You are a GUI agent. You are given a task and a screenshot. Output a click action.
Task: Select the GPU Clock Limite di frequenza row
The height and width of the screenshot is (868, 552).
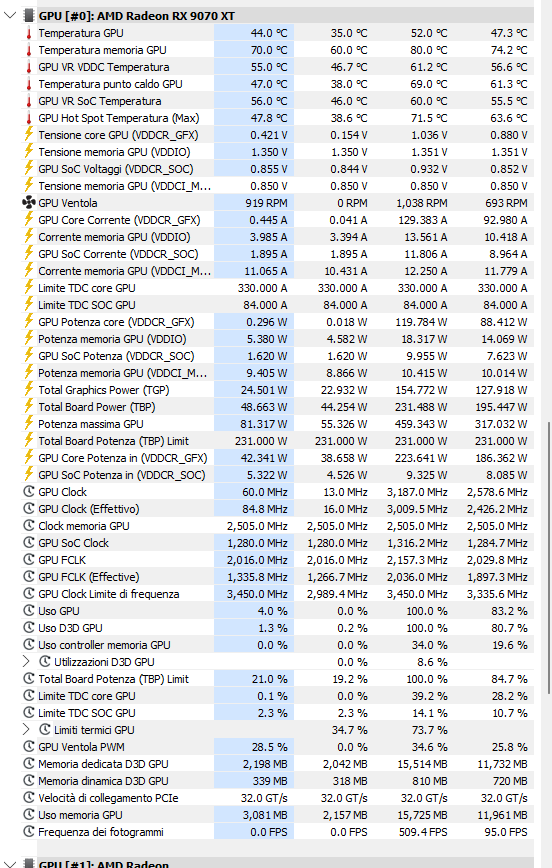[x=277, y=594]
